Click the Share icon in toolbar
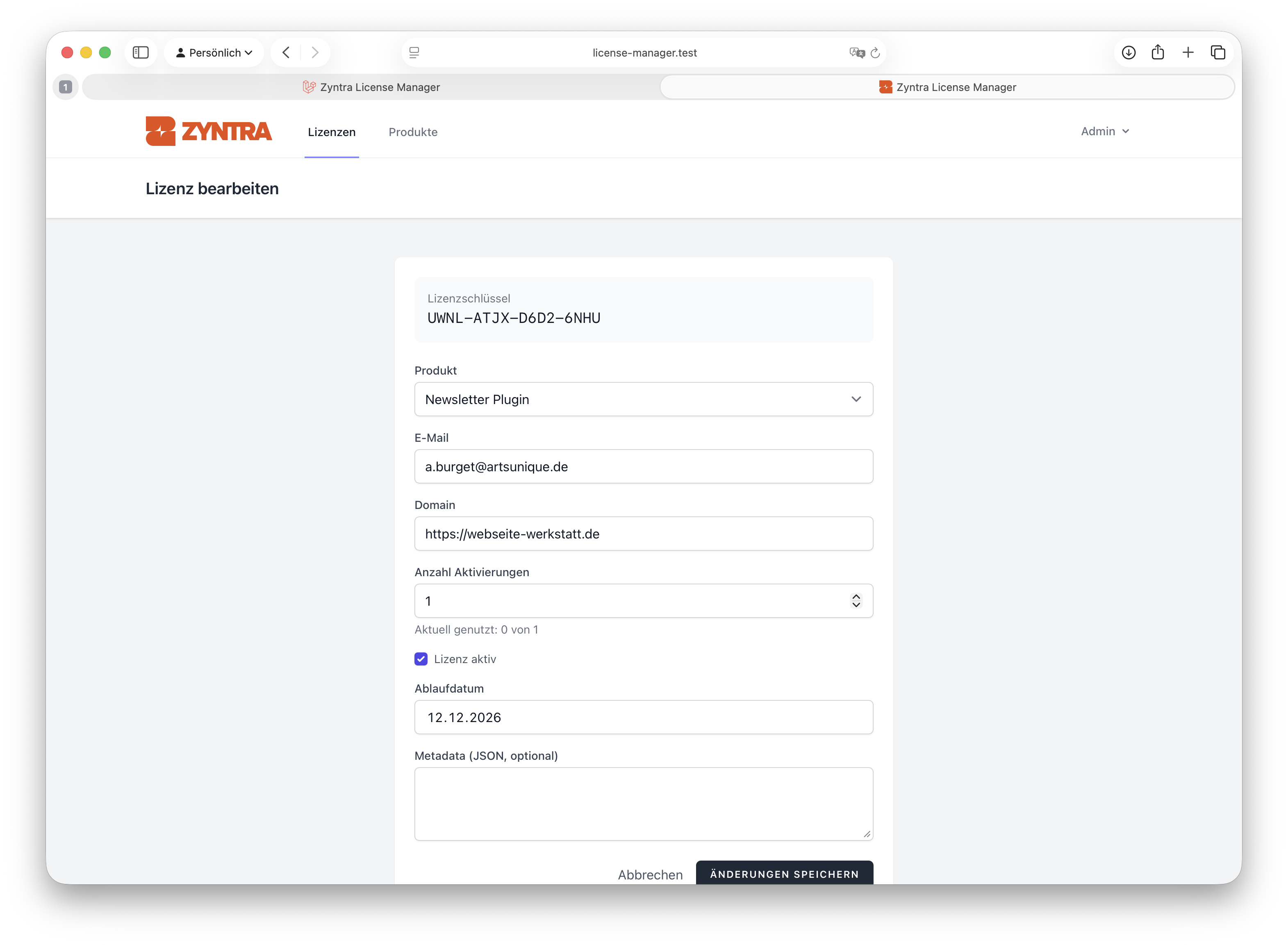Screen dimensions: 1288x945 pos(1158,52)
